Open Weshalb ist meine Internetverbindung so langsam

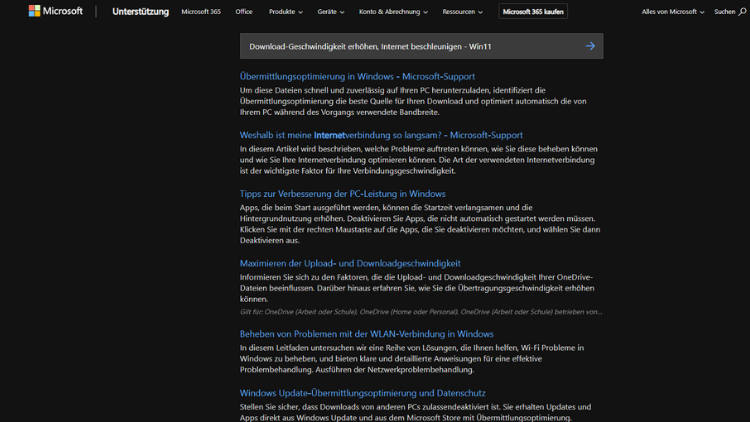(x=381, y=135)
